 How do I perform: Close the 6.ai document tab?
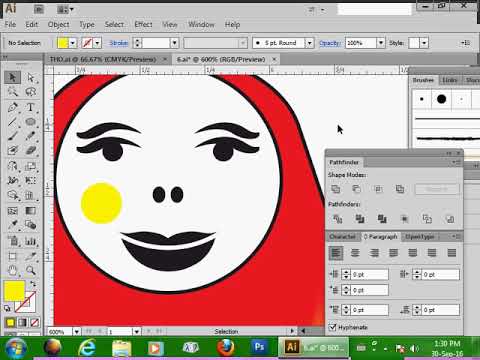274,59
